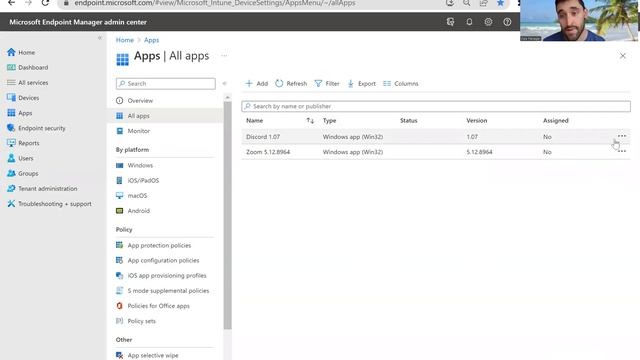Bookmark page with star icon
This screenshot has width=640, height=360.
click(x=500, y=3)
